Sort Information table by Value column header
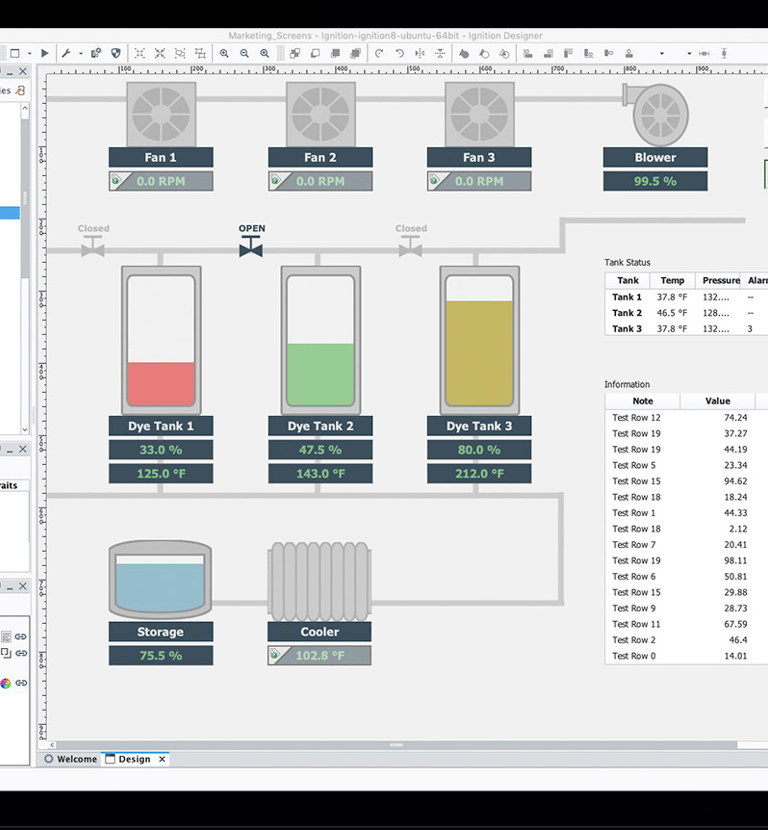The height and width of the screenshot is (830, 768). pos(717,401)
